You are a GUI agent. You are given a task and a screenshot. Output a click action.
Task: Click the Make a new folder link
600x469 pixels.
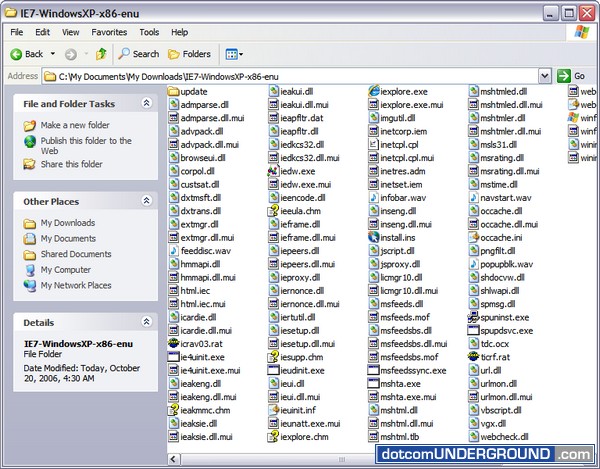(x=76, y=125)
